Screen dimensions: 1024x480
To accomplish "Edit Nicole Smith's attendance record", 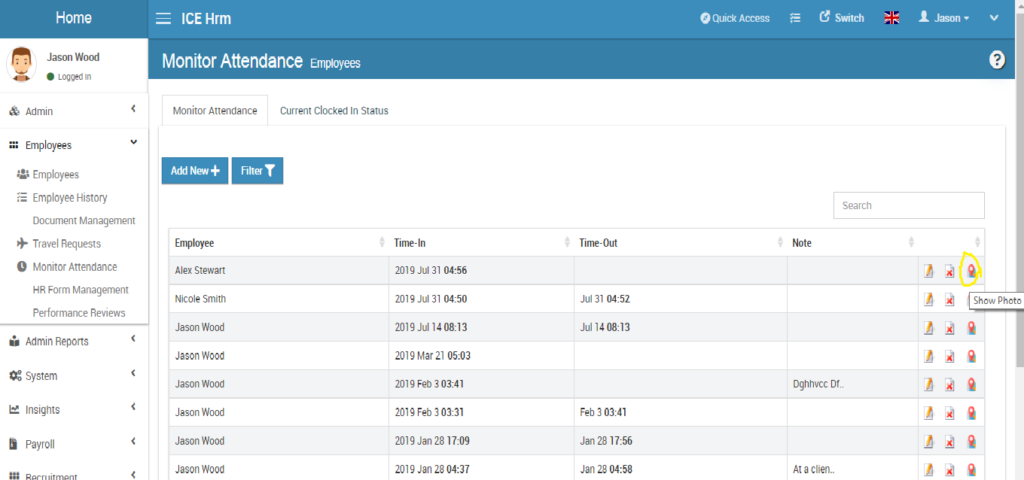I will pos(928,299).
